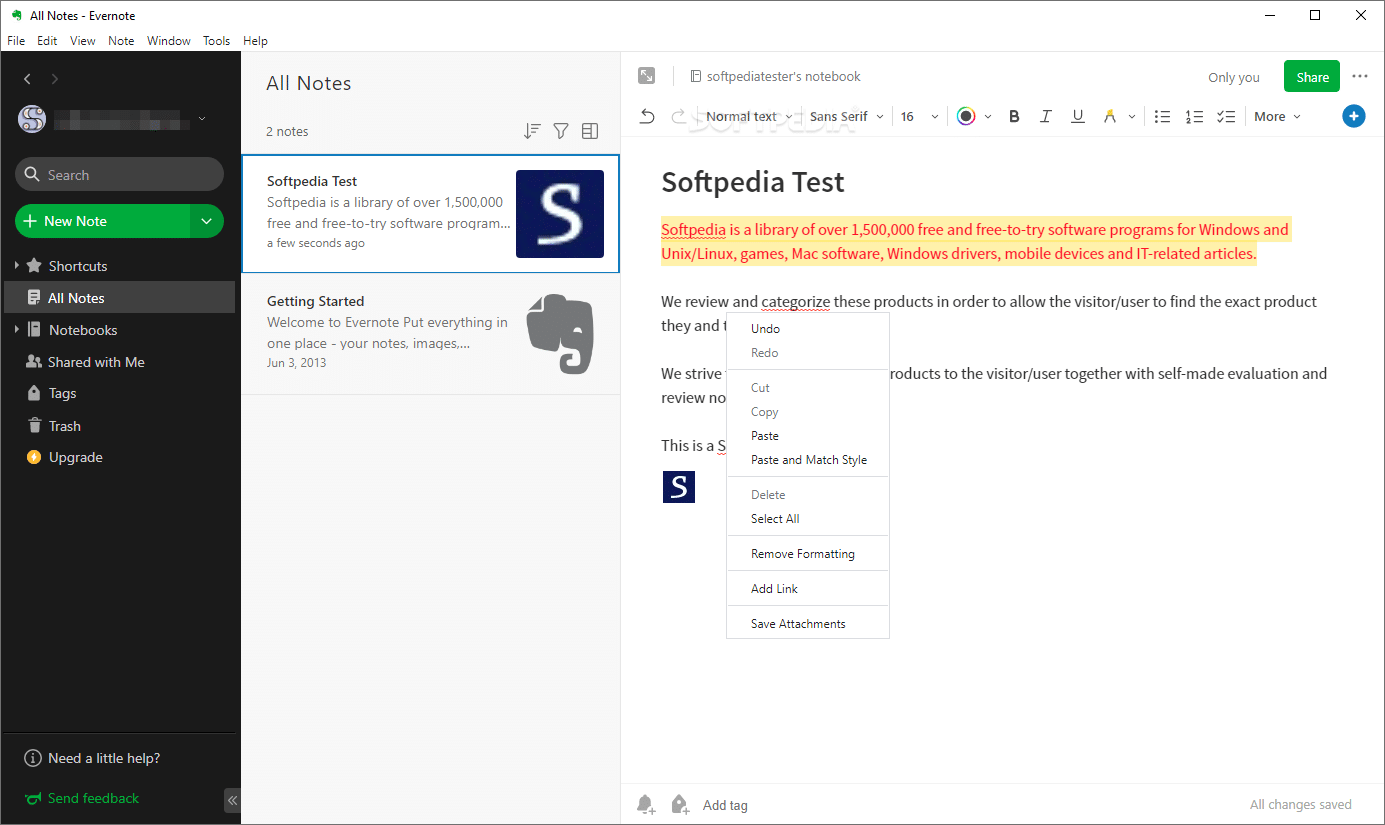This screenshot has height=825, width=1385.
Task: Click the green Share button
Action: 1312,77
